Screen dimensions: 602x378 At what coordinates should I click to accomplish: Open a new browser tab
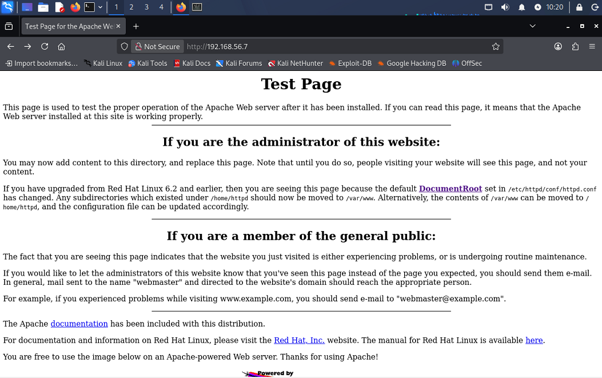(x=136, y=26)
